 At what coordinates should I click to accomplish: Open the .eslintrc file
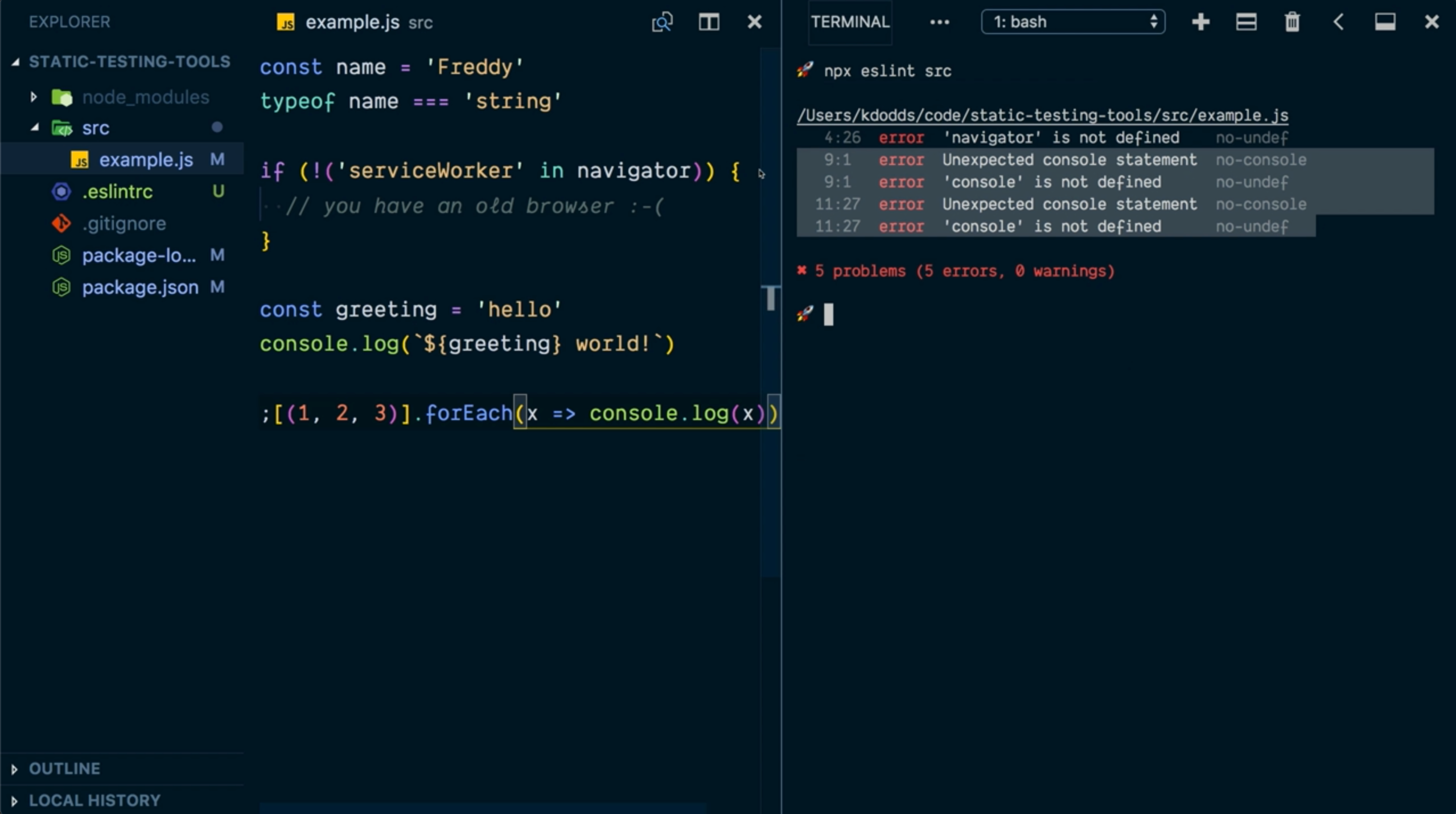pos(117,192)
